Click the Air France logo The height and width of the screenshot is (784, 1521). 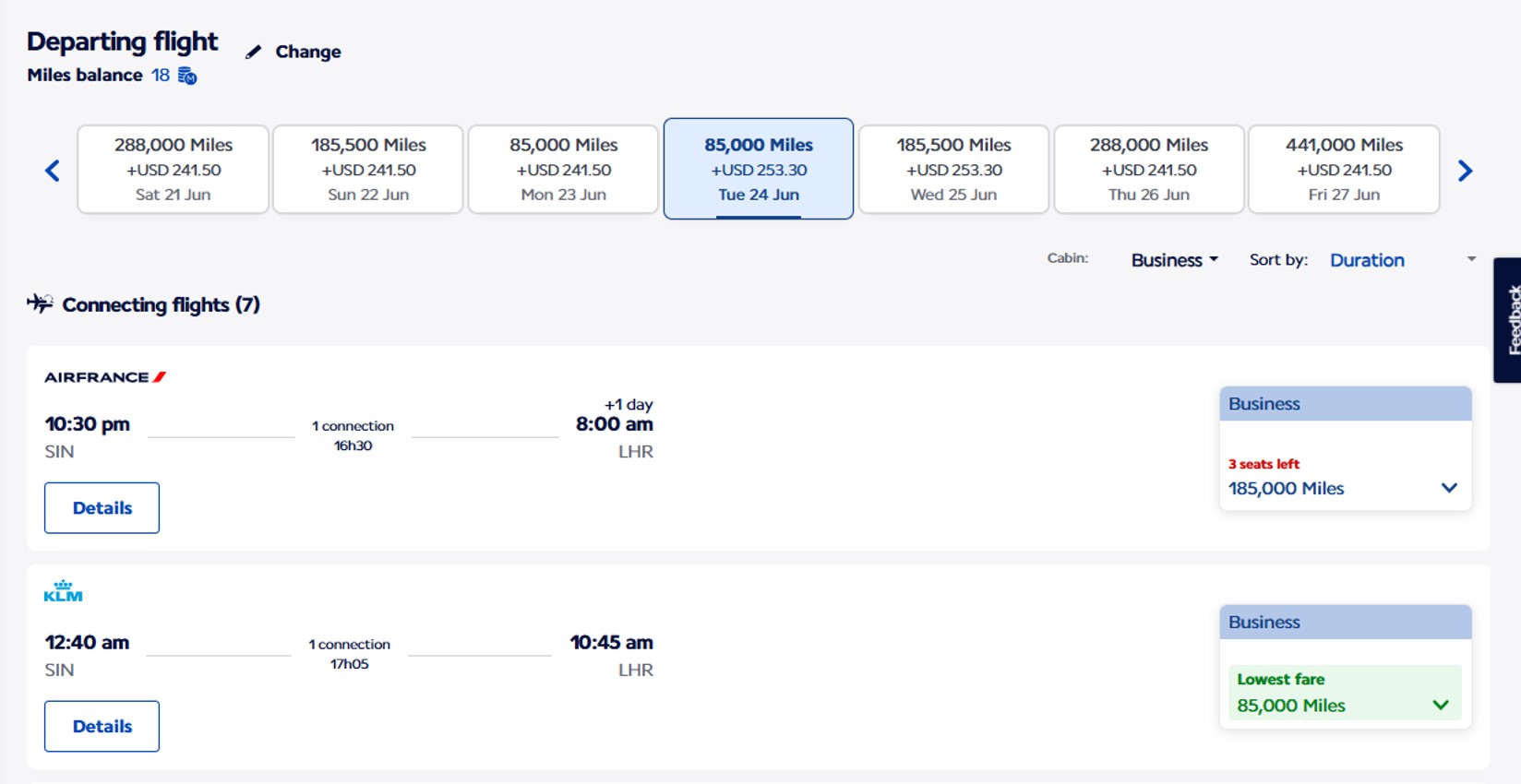pyautogui.click(x=105, y=377)
